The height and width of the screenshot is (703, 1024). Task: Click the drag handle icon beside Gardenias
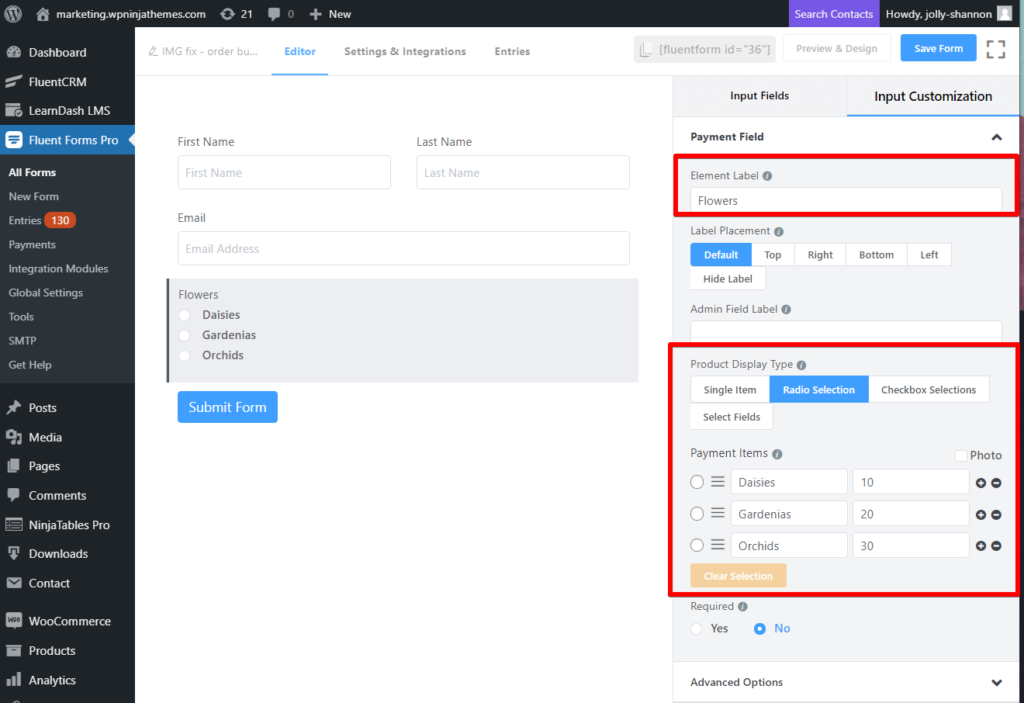point(717,513)
